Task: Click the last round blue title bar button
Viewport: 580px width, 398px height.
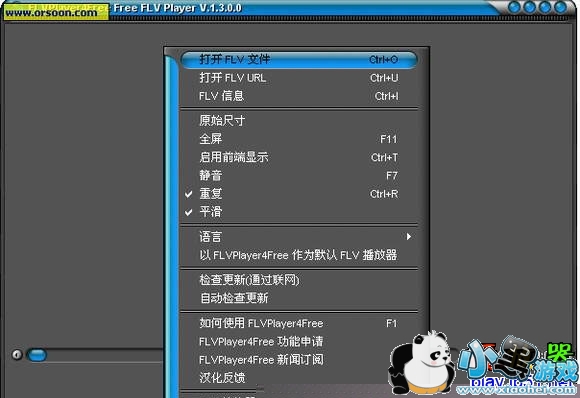Action: (x=560, y=7)
